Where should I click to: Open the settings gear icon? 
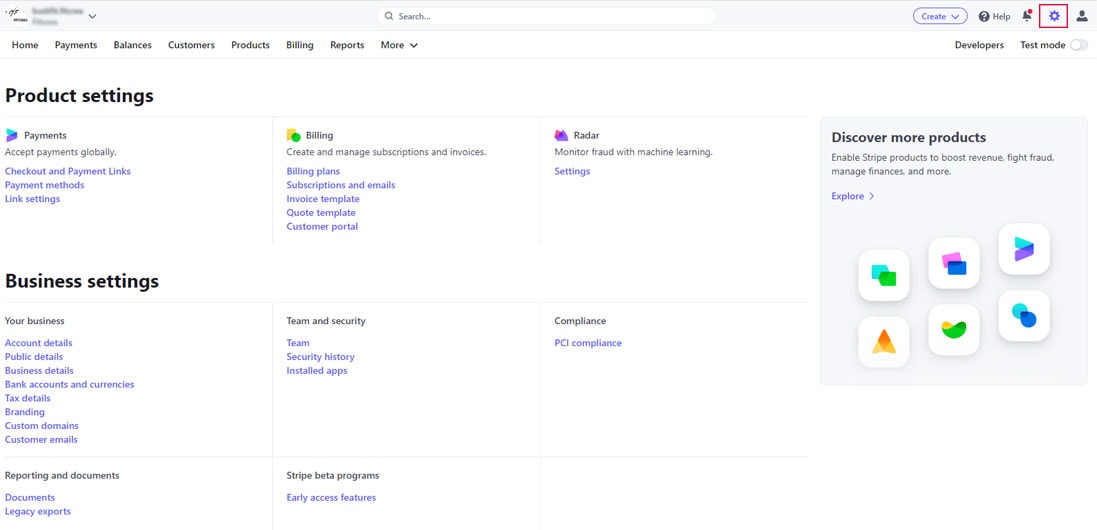coord(1054,16)
